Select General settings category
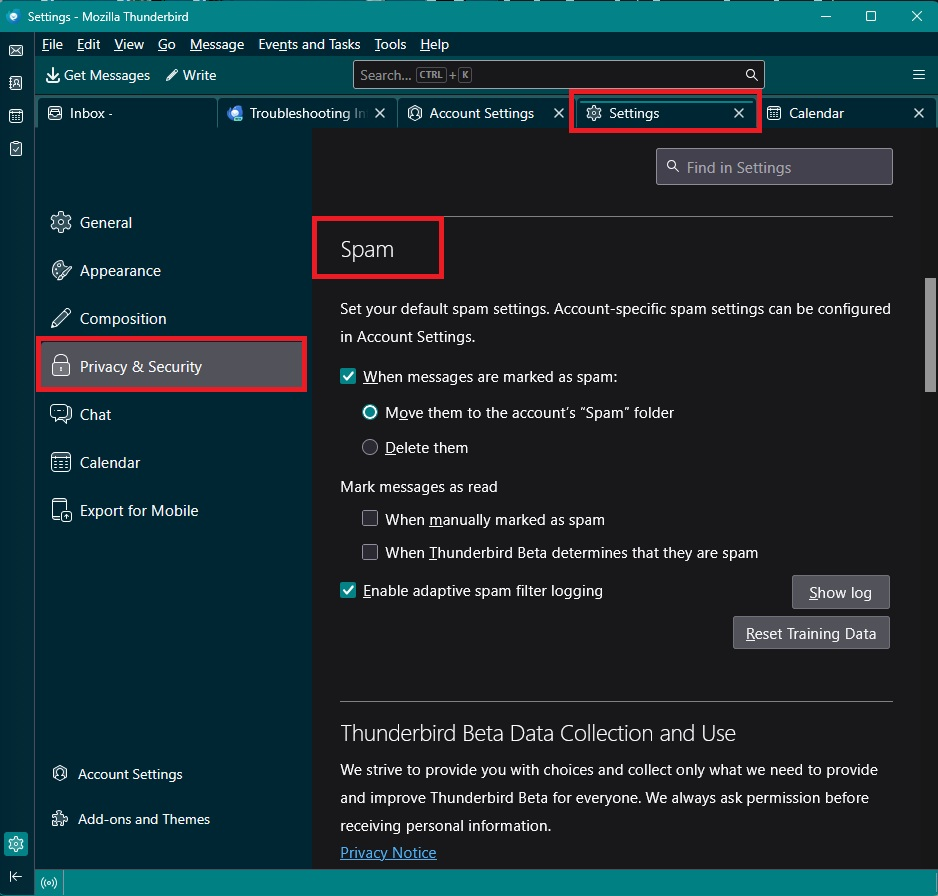 pos(172,223)
